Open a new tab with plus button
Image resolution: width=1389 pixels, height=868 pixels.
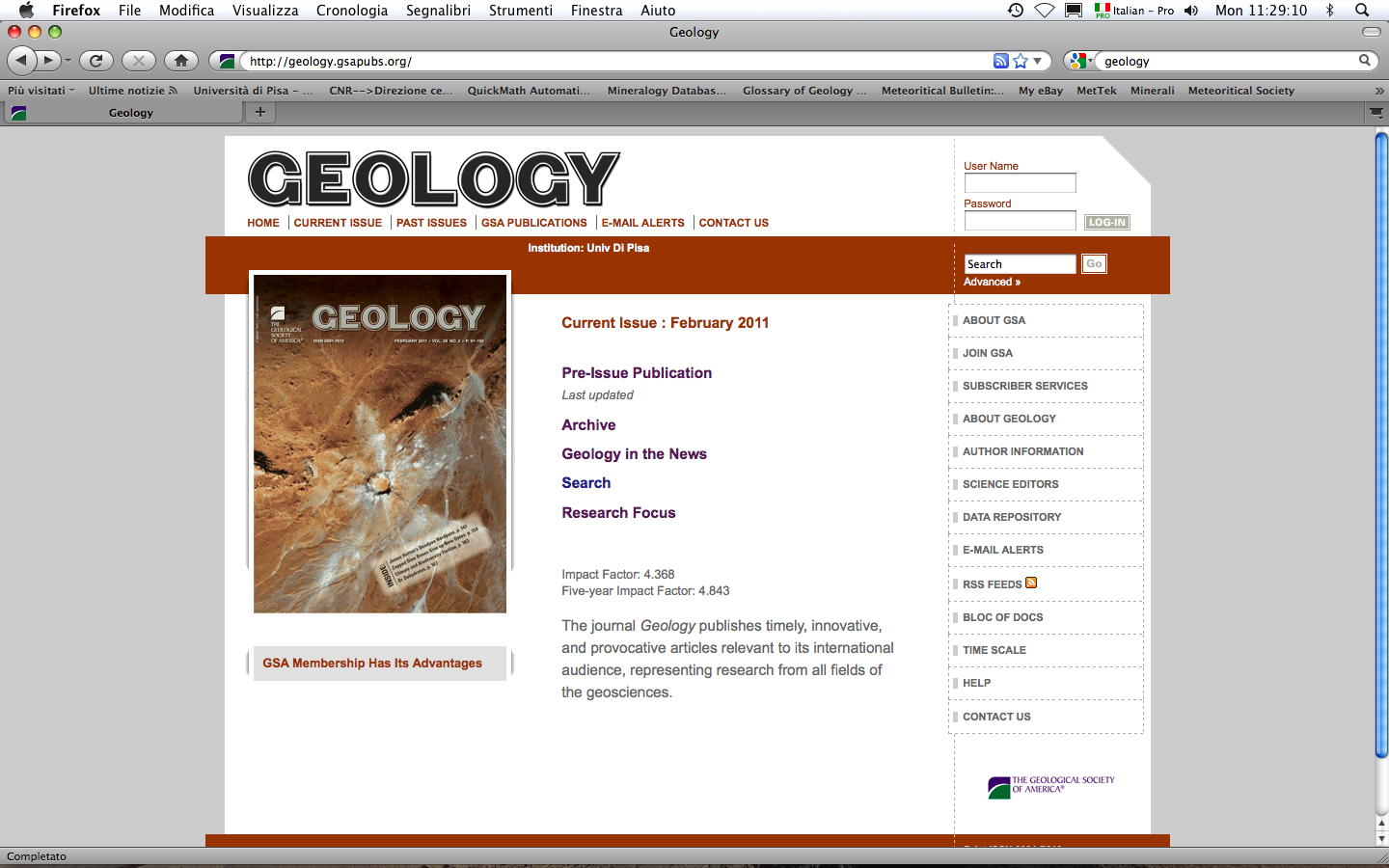[x=259, y=112]
